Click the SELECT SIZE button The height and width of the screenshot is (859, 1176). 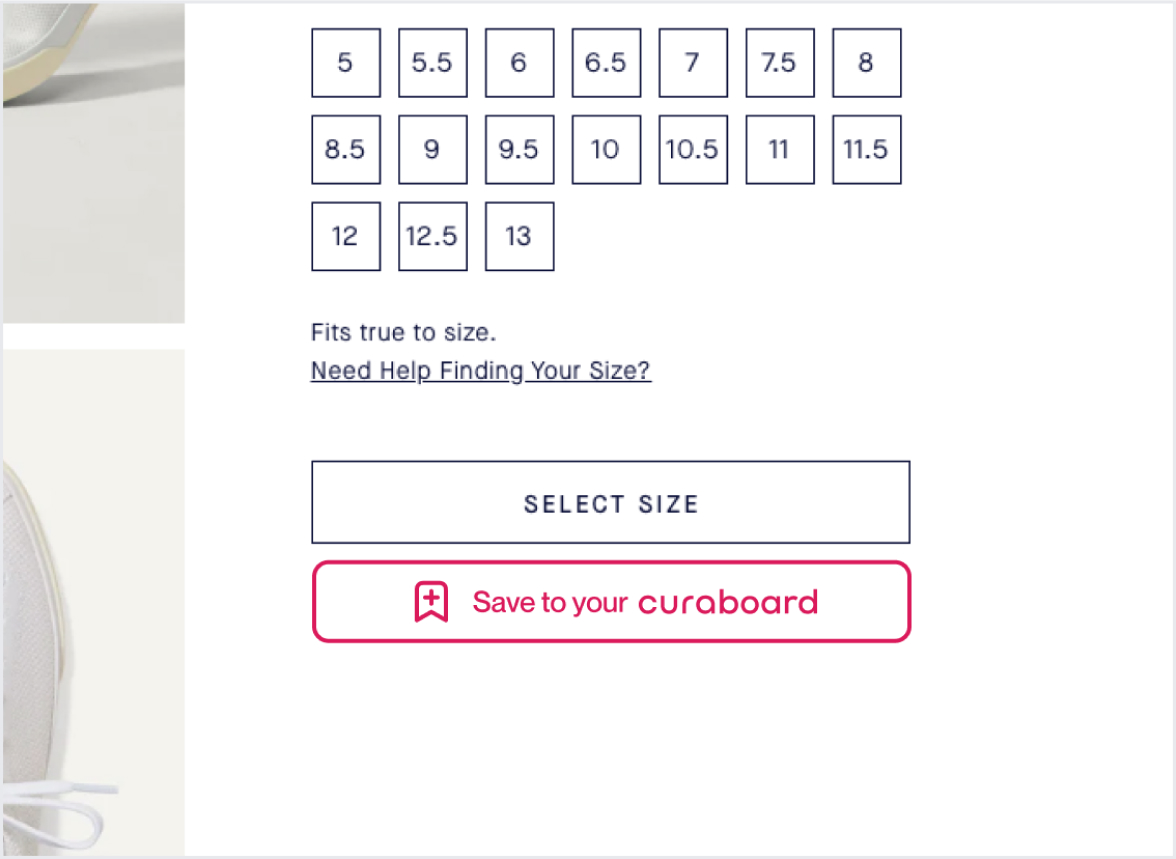click(610, 503)
